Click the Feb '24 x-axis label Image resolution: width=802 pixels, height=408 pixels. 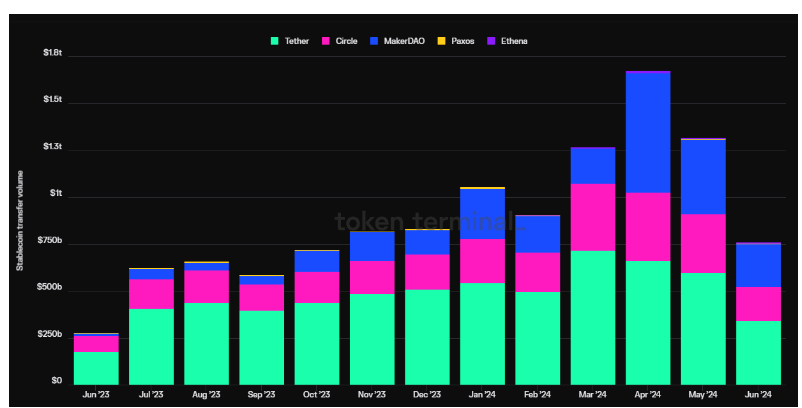pyautogui.click(x=538, y=394)
